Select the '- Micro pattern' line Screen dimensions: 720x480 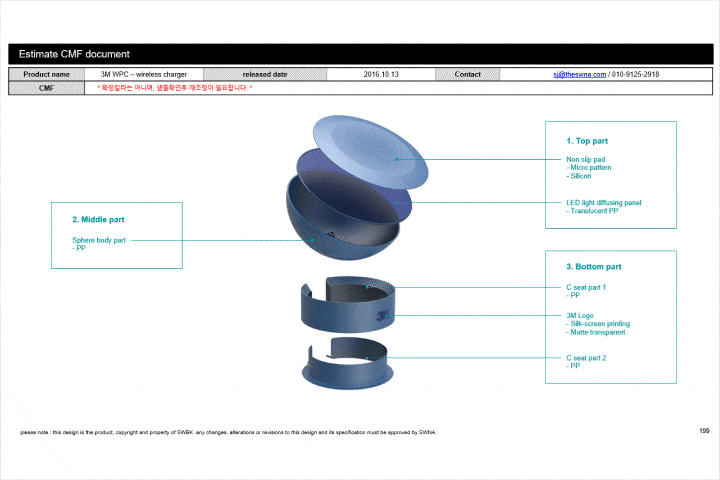pos(589,168)
